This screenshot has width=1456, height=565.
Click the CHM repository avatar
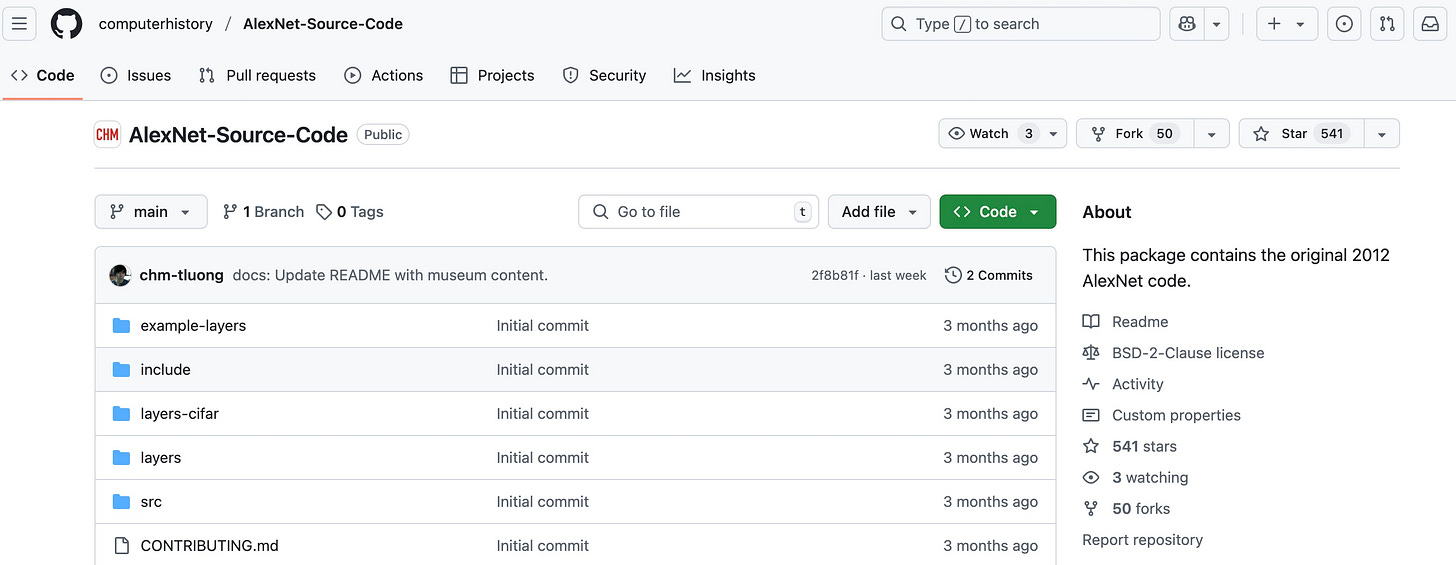(x=107, y=134)
